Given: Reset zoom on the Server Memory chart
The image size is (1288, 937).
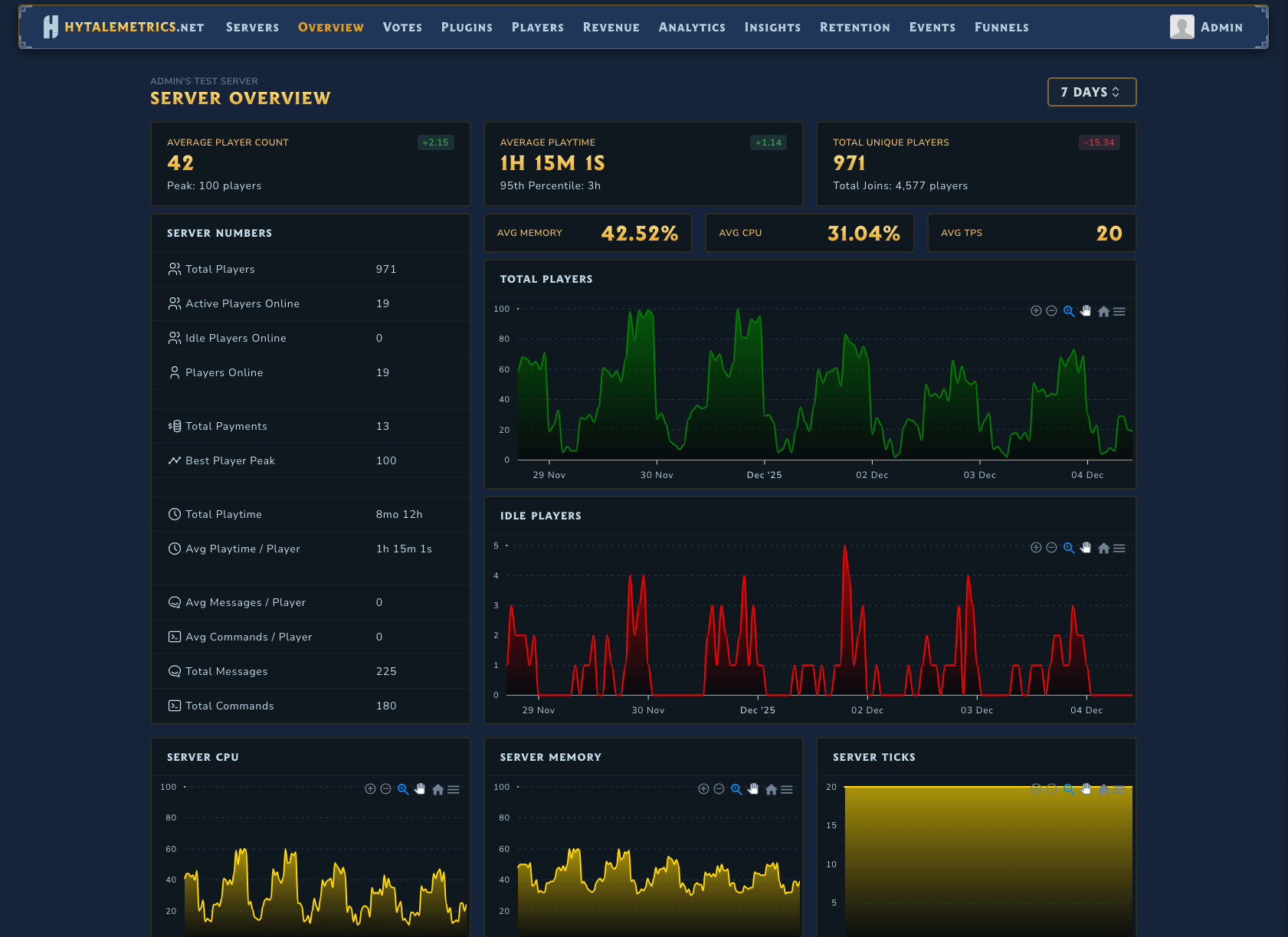Looking at the screenshot, I should tap(771, 789).
